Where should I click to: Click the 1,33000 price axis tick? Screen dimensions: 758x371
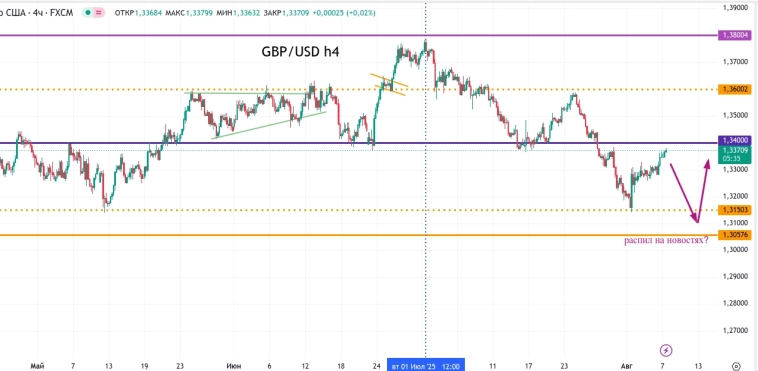coord(736,169)
